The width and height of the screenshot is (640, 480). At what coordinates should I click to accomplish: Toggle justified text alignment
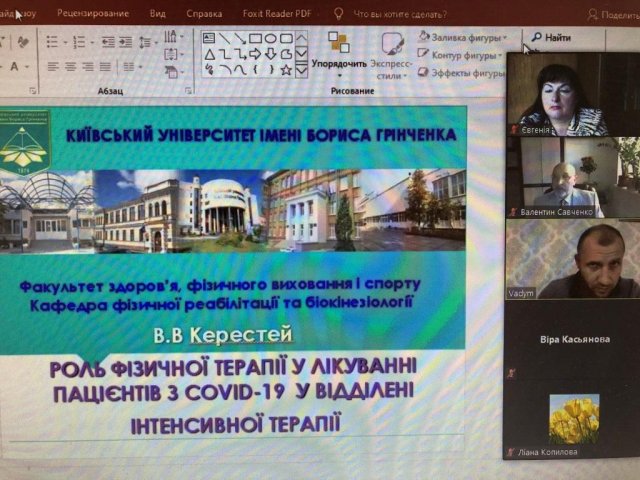[104, 67]
